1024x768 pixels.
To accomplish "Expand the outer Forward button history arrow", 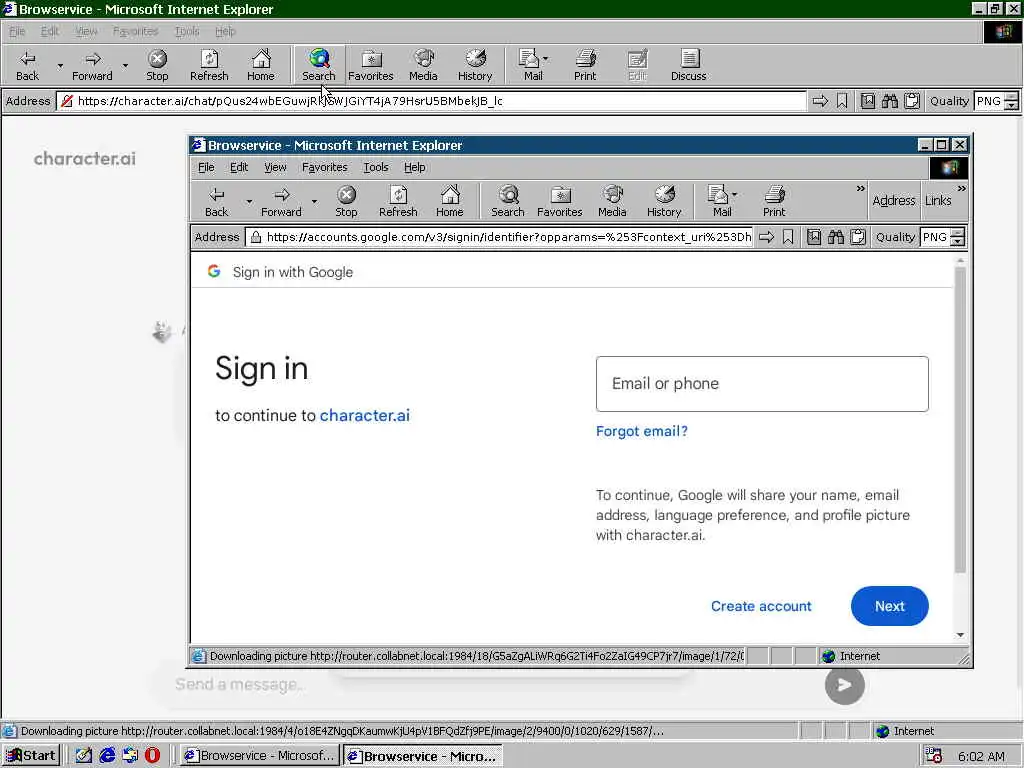I will tap(125, 65).
